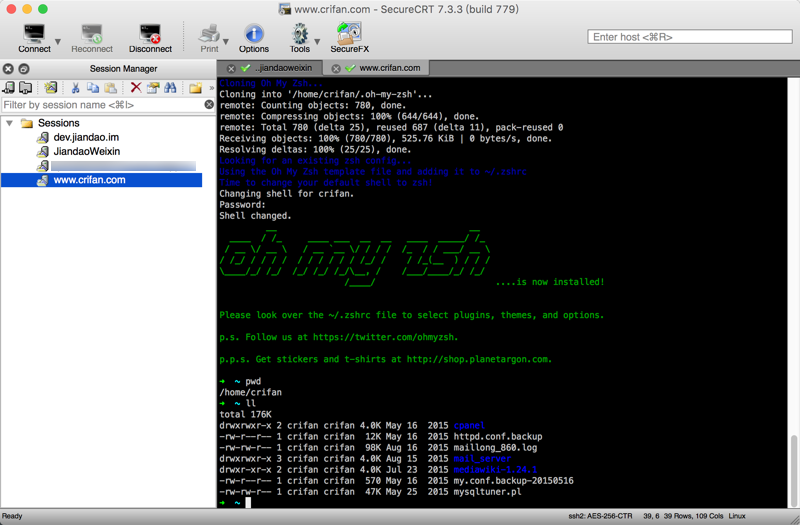Click the /home/crifan output line
This screenshot has width=800, height=525.
251,392
